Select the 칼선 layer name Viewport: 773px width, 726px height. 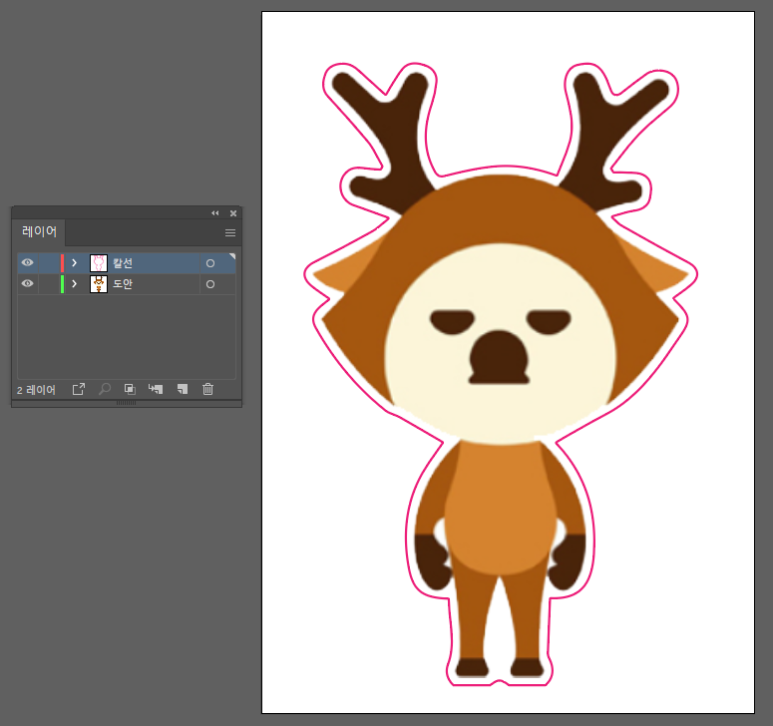[x=123, y=263]
